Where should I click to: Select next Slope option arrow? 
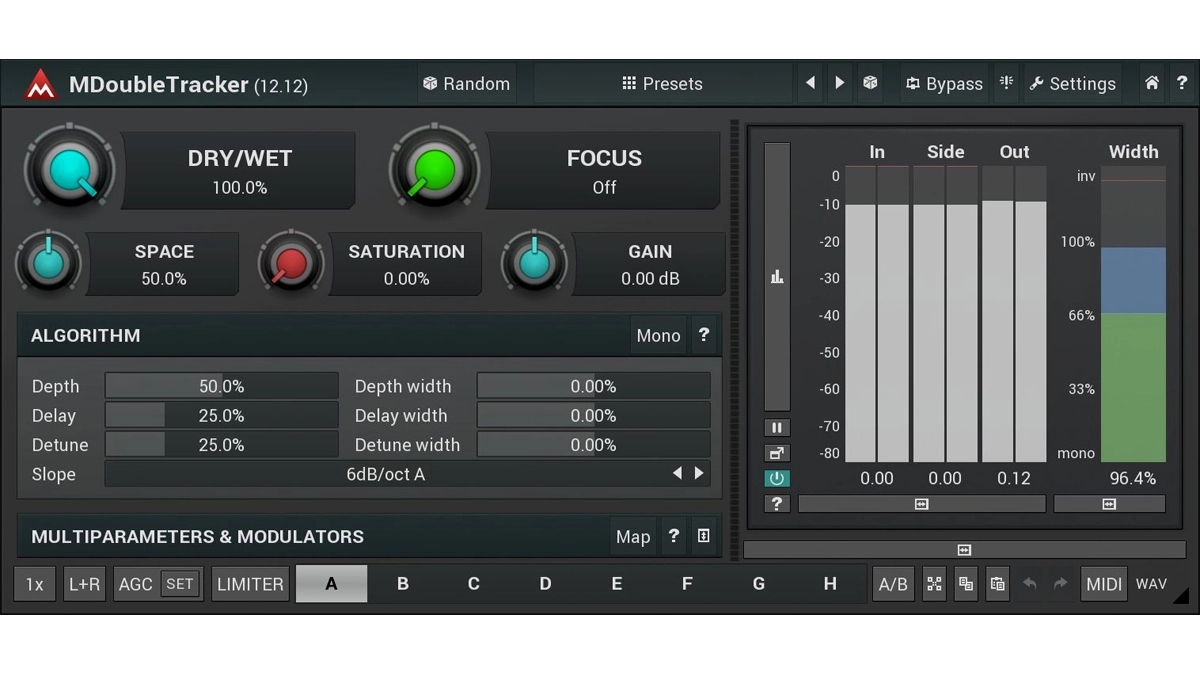[699, 474]
